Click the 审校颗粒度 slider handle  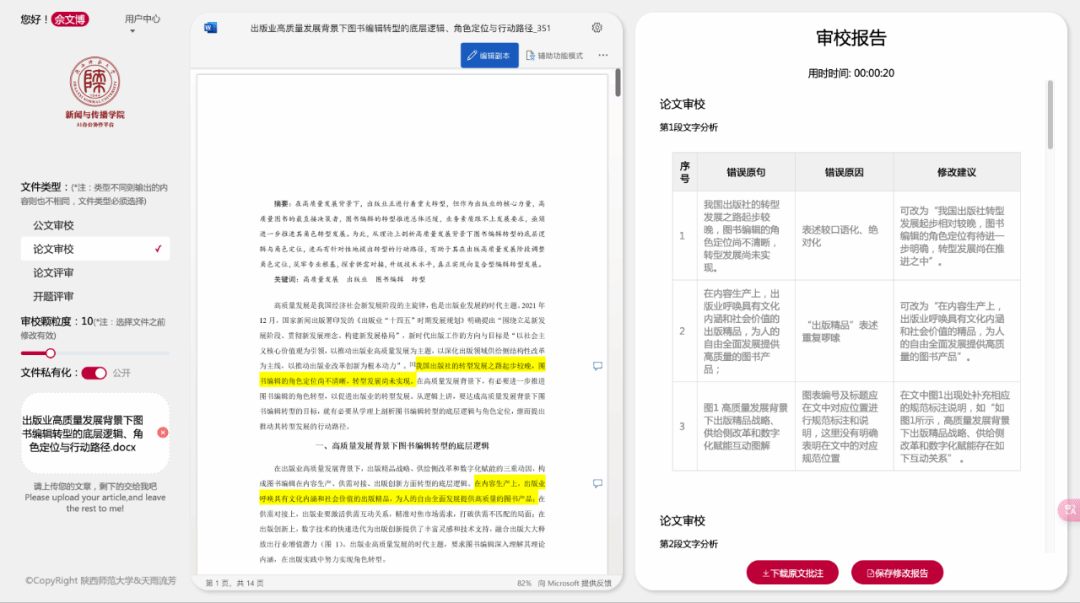(50, 353)
